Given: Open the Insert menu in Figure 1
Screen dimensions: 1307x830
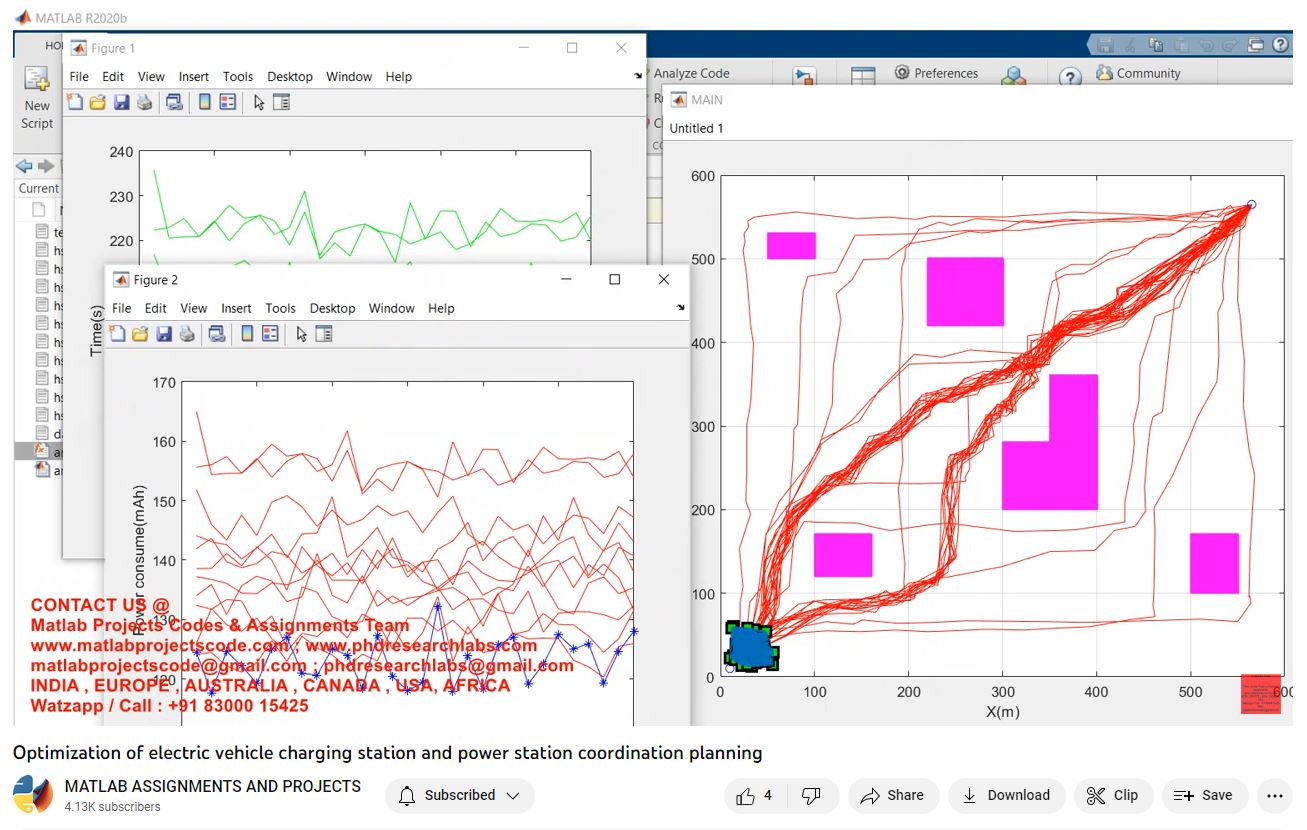Looking at the screenshot, I should coord(194,76).
